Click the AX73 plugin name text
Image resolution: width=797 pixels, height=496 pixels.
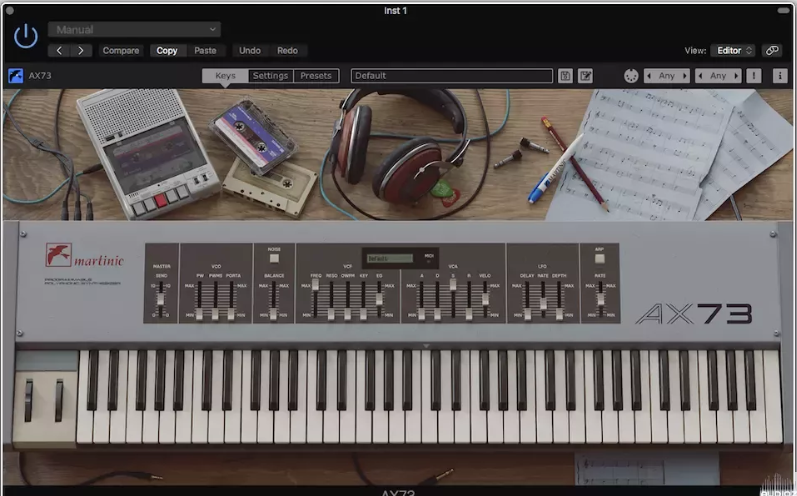coord(40,76)
